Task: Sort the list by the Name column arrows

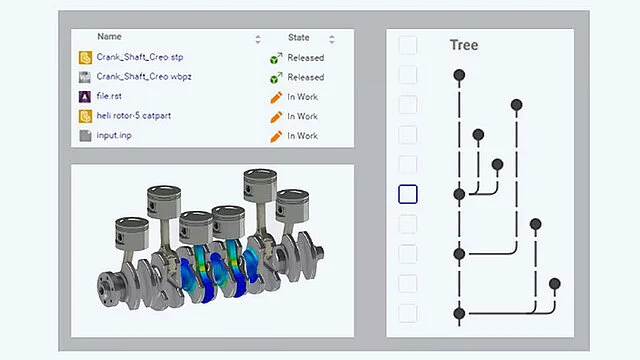Action: [x=258, y=39]
